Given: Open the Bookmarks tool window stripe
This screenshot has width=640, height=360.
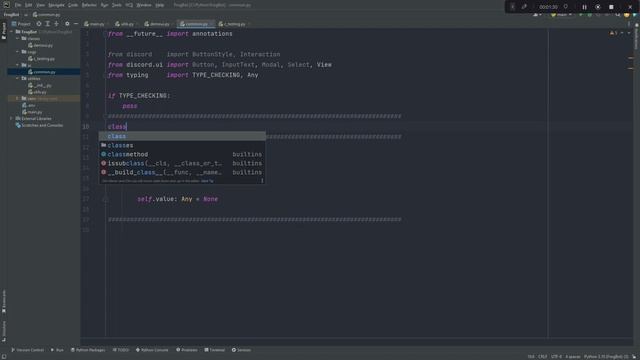Looking at the screenshot, I should tap(4, 301).
